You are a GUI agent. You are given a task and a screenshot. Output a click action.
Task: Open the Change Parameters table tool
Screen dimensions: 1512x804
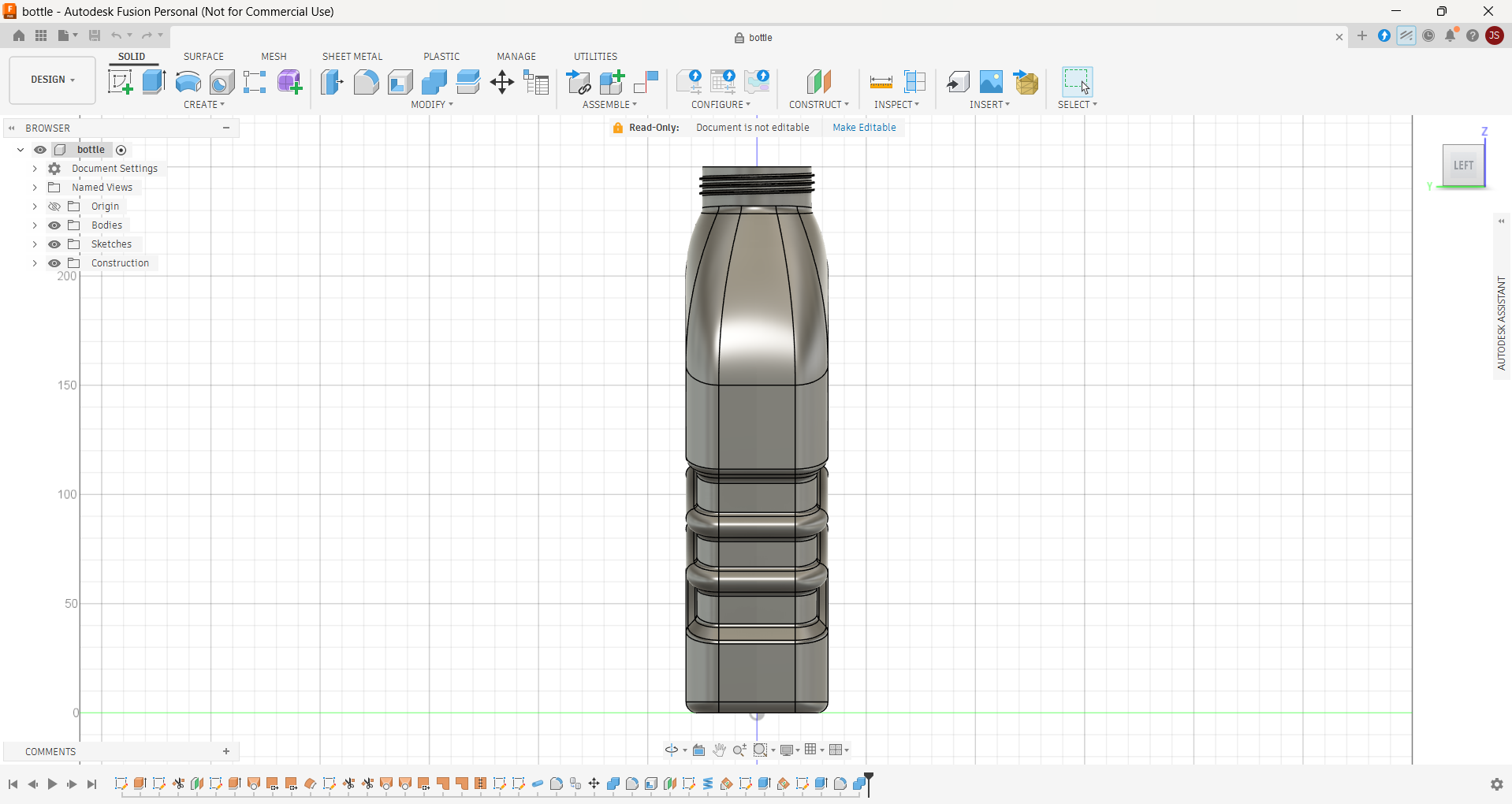point(536,82)
